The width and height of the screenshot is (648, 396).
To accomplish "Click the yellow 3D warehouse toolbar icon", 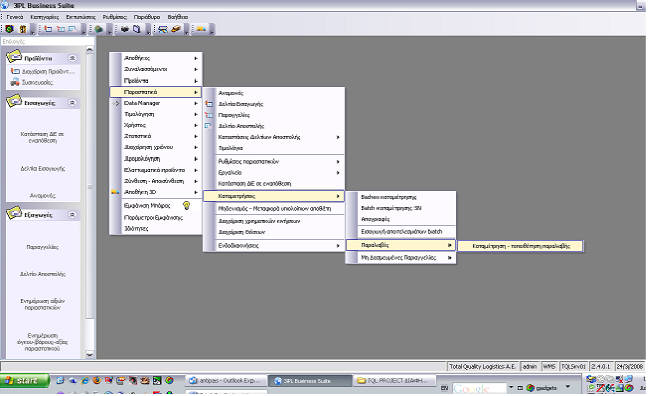I will pyautogui.click(x=201, y=29).
